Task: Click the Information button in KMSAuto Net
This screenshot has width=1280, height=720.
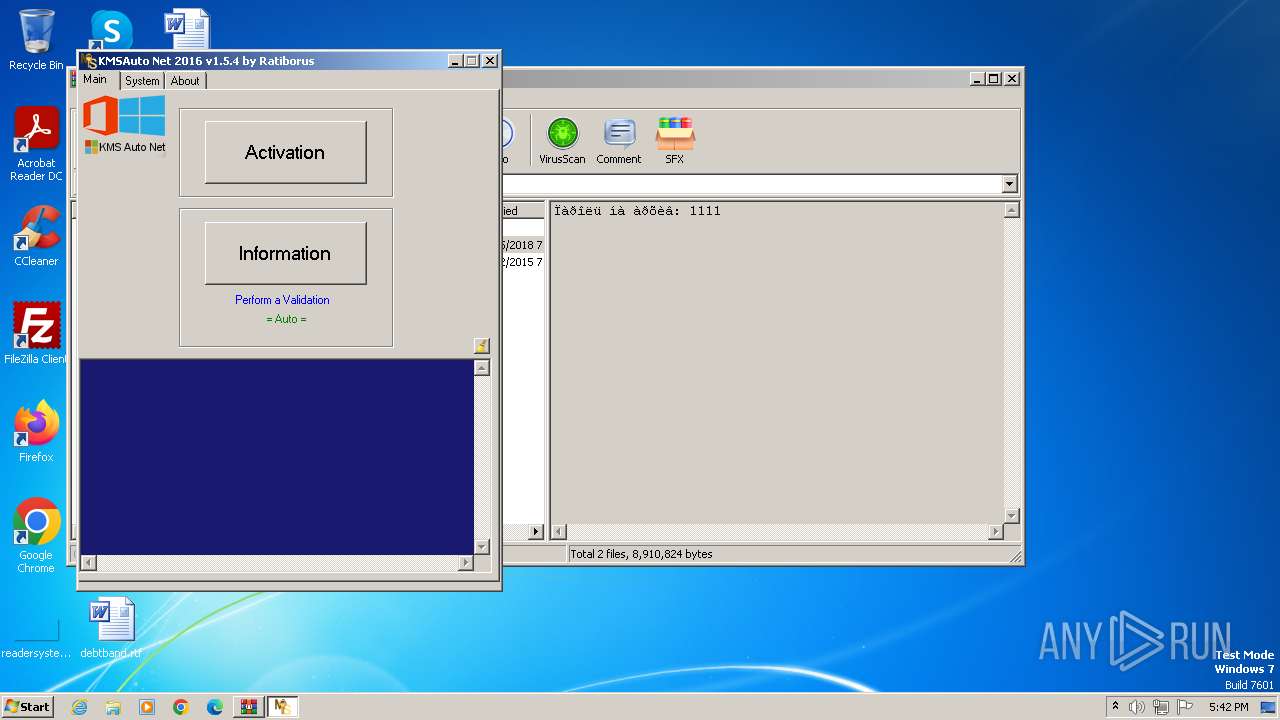Action: [x=285, y=253]
